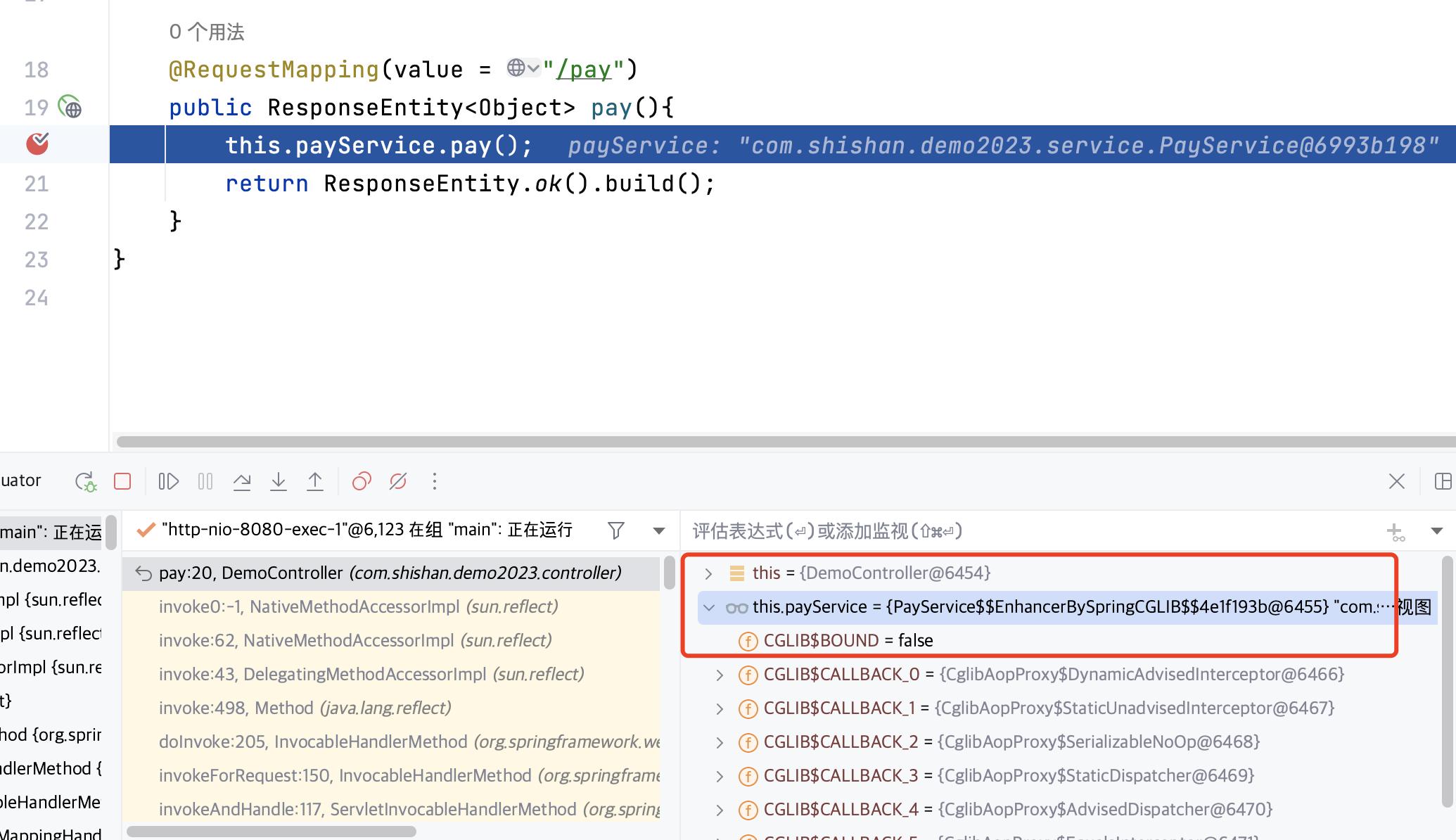This screenshot has height=840, width=1456.
Task: Collapse this.payService proxy object node
Action: point(711,607)
